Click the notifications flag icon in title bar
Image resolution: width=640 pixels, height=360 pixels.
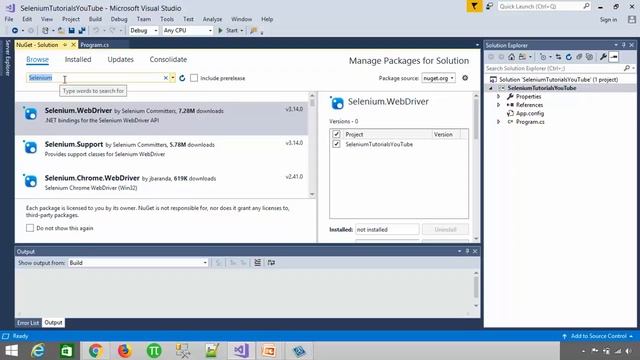[474, 7]
